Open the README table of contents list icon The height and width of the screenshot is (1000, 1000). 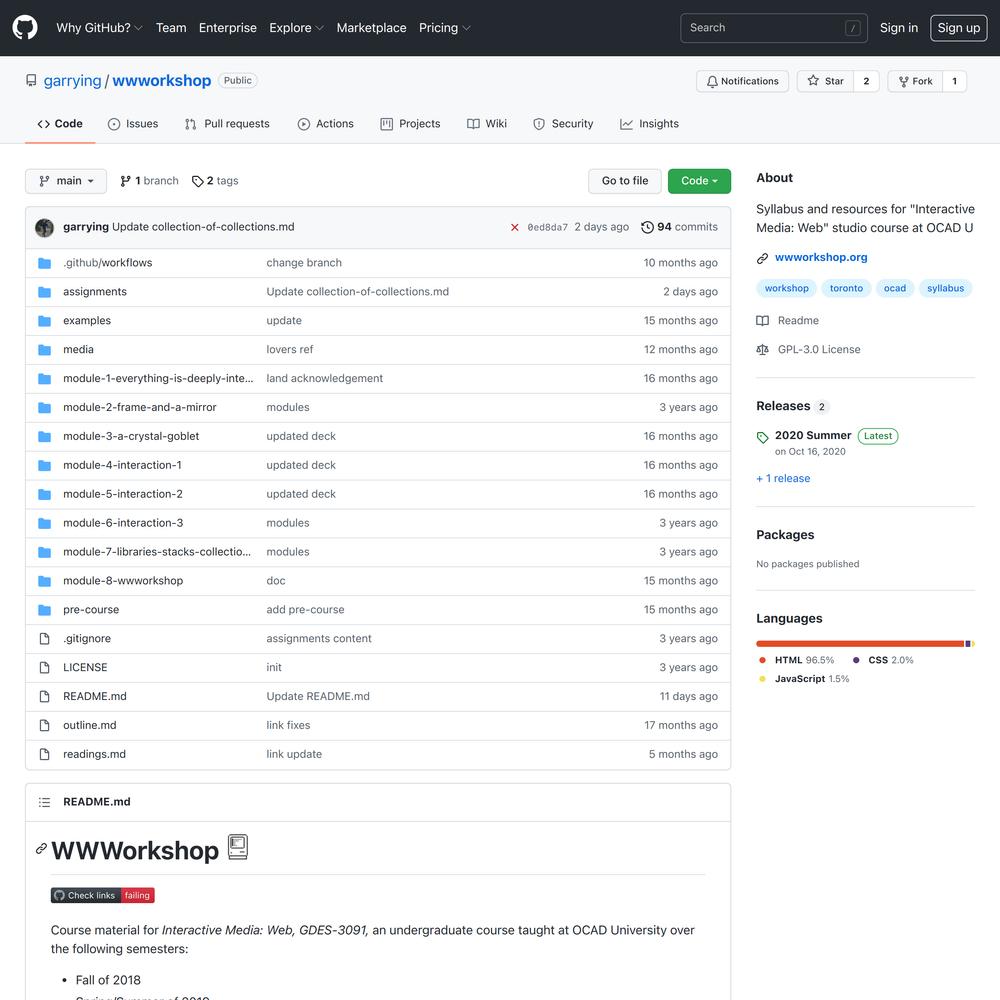(44, 802)
